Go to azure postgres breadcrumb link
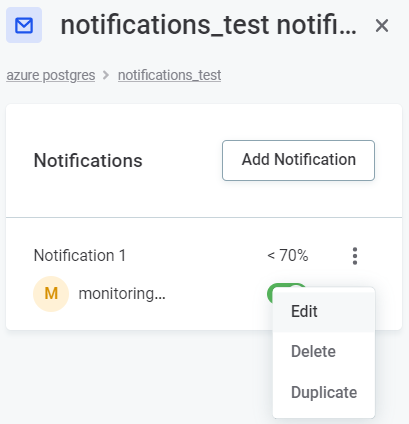 (51, 75)
